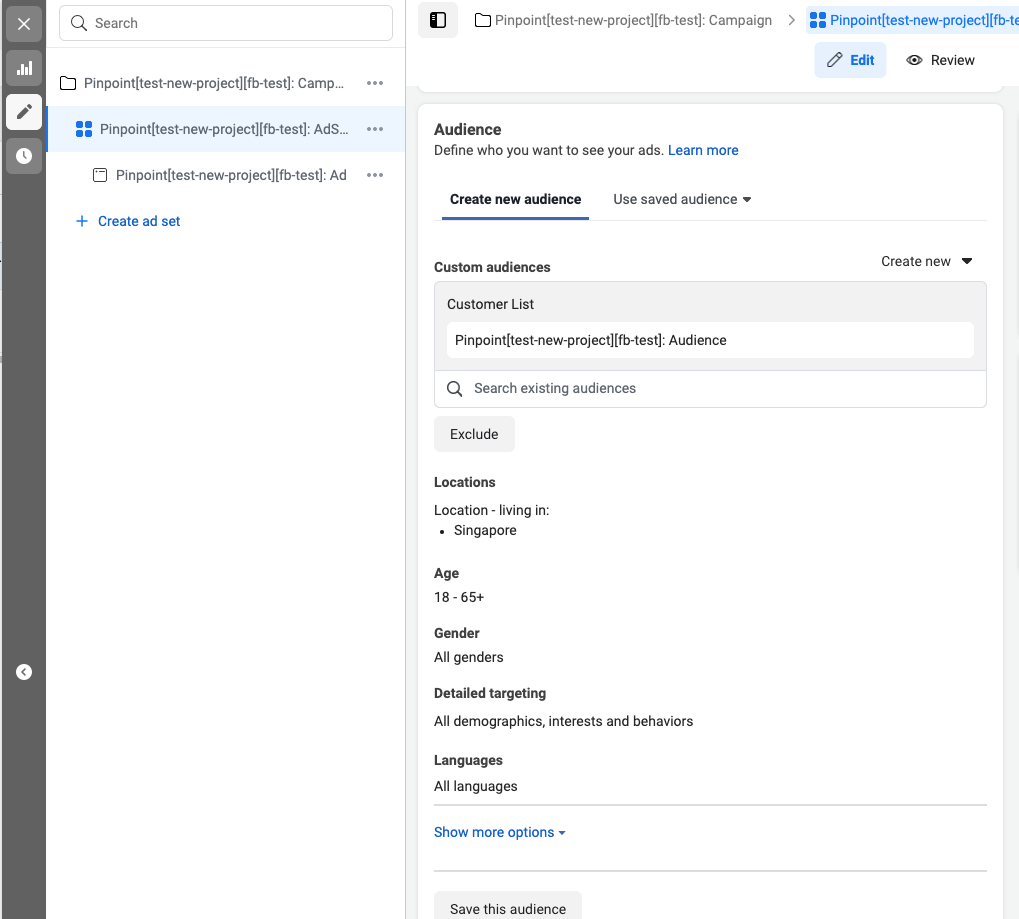This screenshot has height=919, width=1019.
Task: Close the editor with the X icon
Action: pyautogui.click(x=24, y=24)
